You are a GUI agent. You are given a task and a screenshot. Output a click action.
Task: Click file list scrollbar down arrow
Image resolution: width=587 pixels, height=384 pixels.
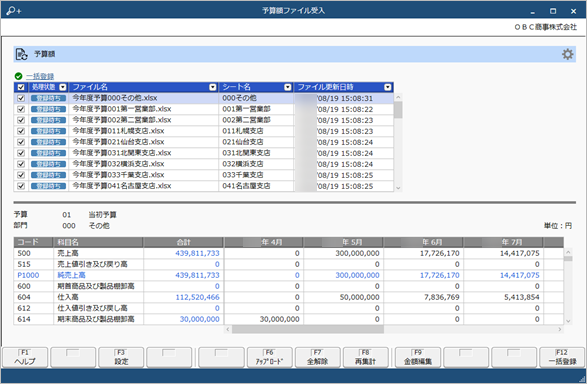point(398,188)
